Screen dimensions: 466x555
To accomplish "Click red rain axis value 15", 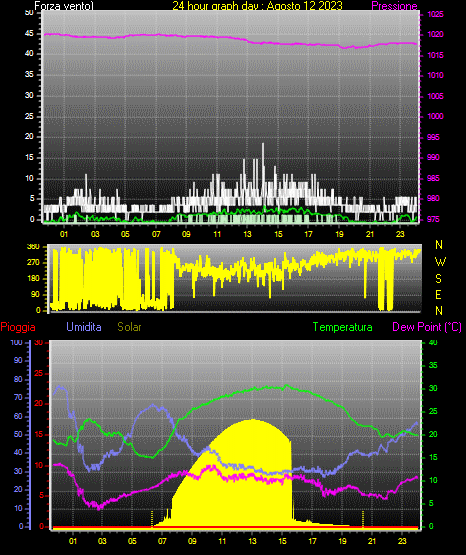I will [x=38, y=435].
